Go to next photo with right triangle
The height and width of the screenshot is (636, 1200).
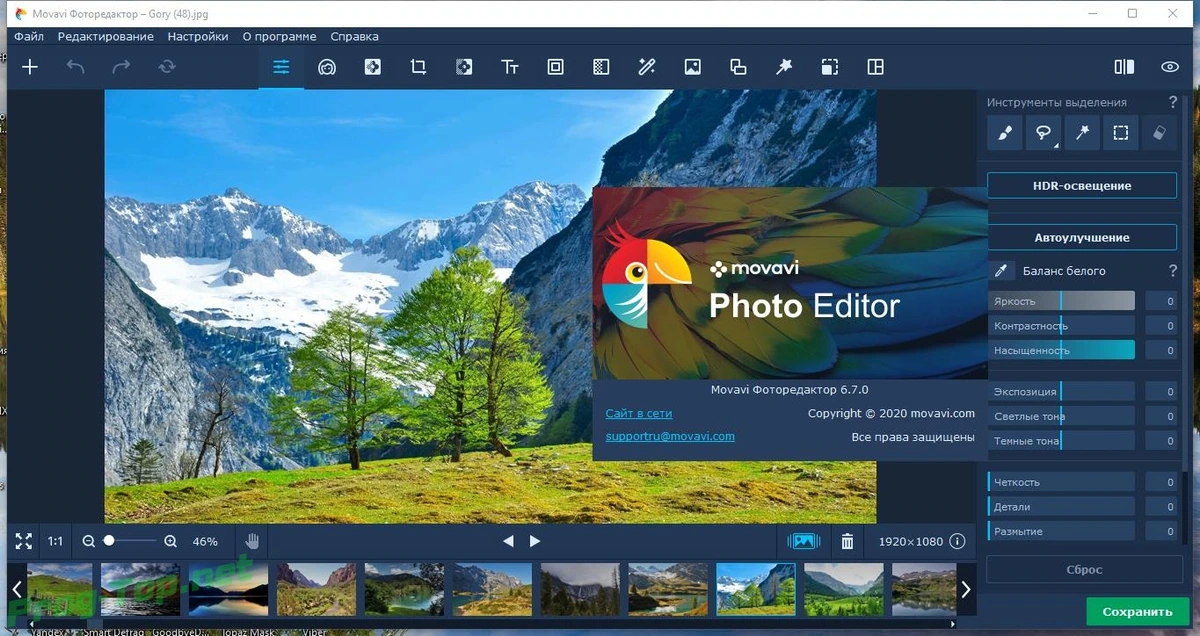(535, 541)
